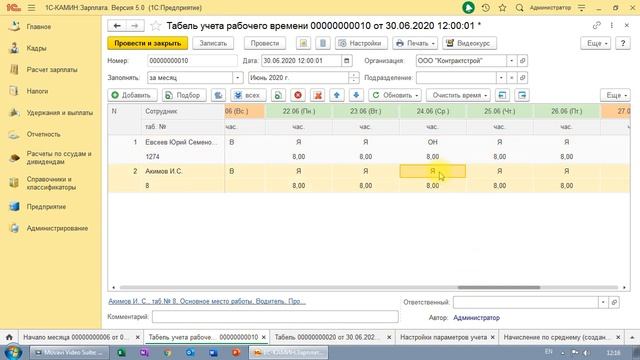Click the Записать button

pyautogui.click(x=213, y=43)
